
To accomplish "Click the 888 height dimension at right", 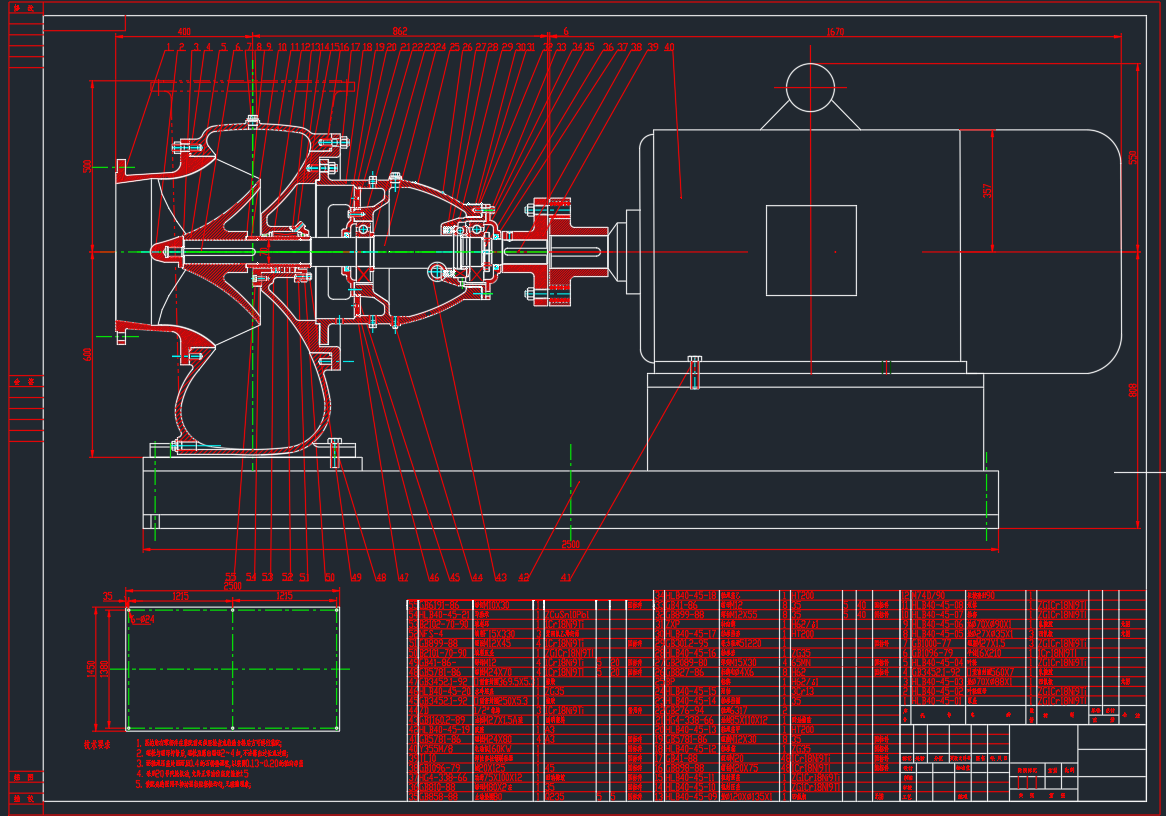I will tap(1133, 390).
